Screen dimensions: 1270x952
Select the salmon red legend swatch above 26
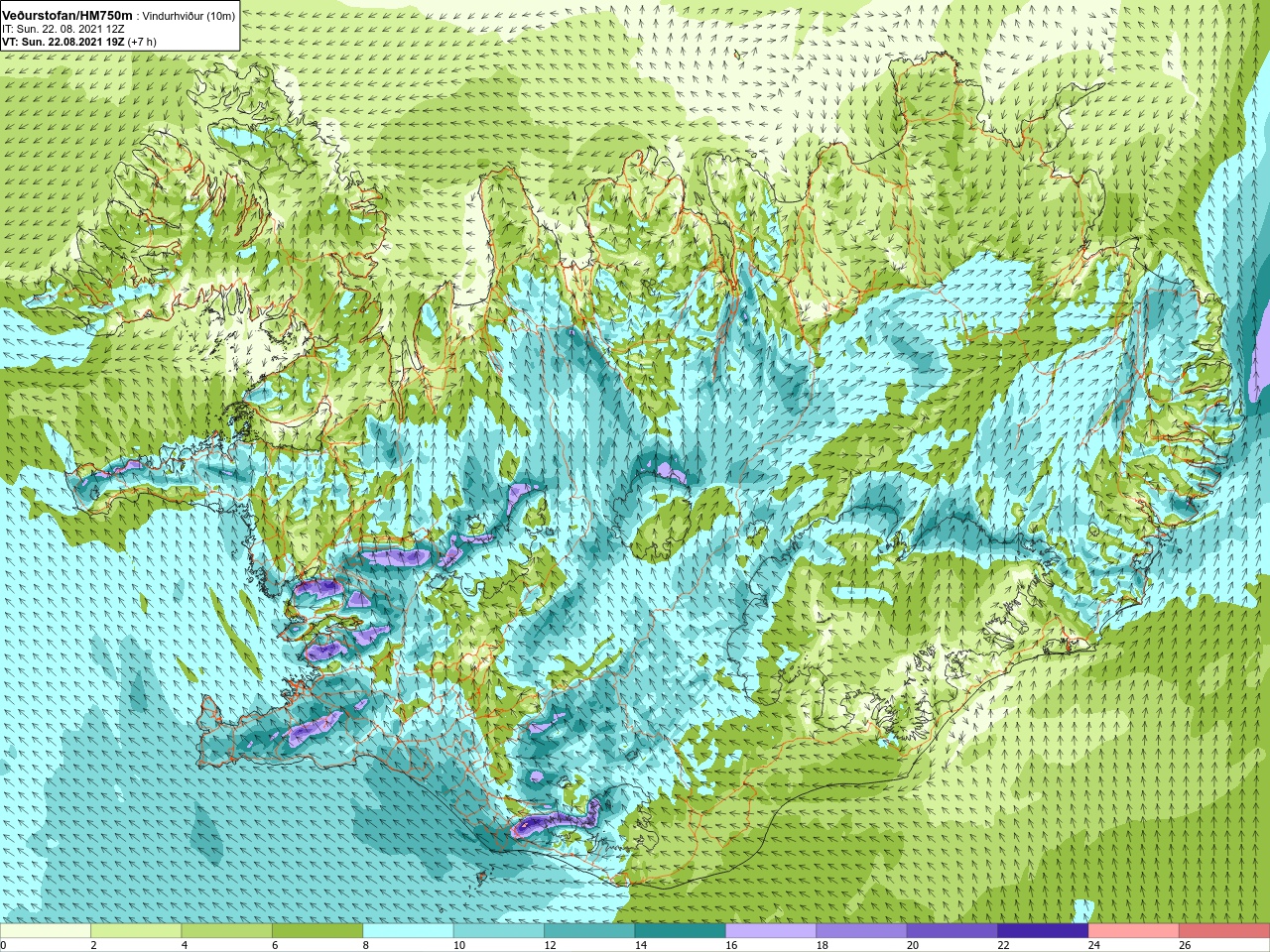1224,931
